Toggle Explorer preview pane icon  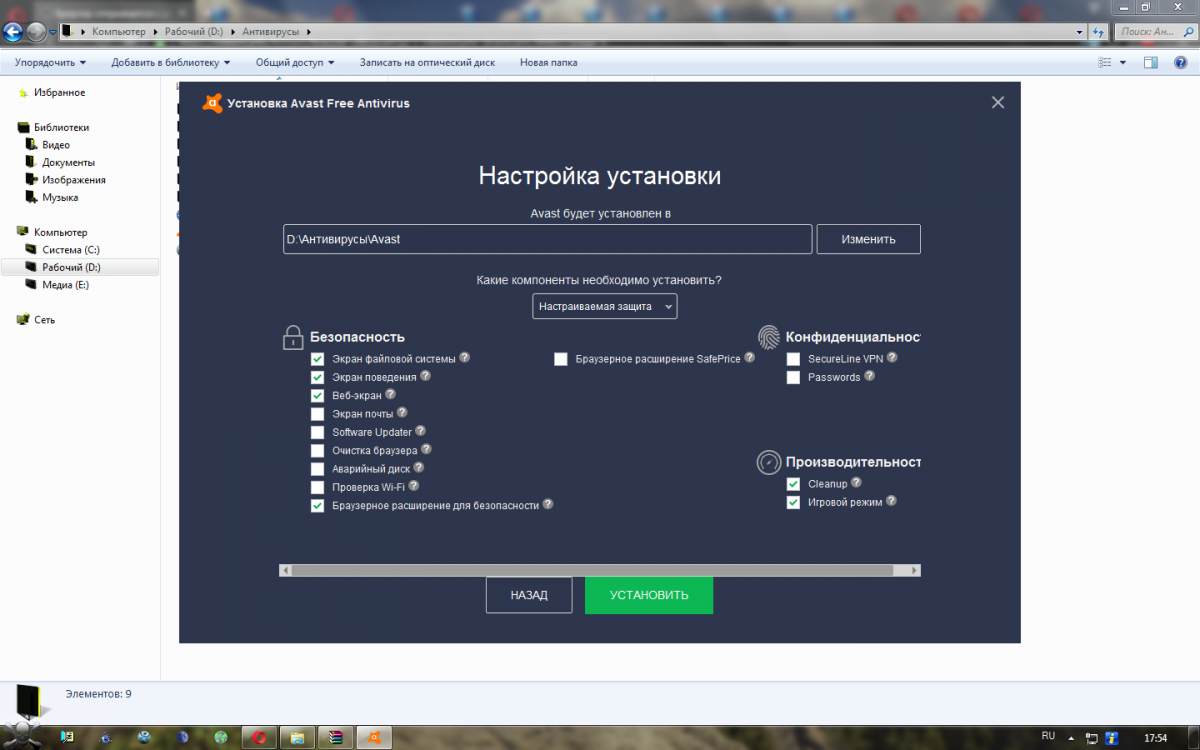[1151, 62]
